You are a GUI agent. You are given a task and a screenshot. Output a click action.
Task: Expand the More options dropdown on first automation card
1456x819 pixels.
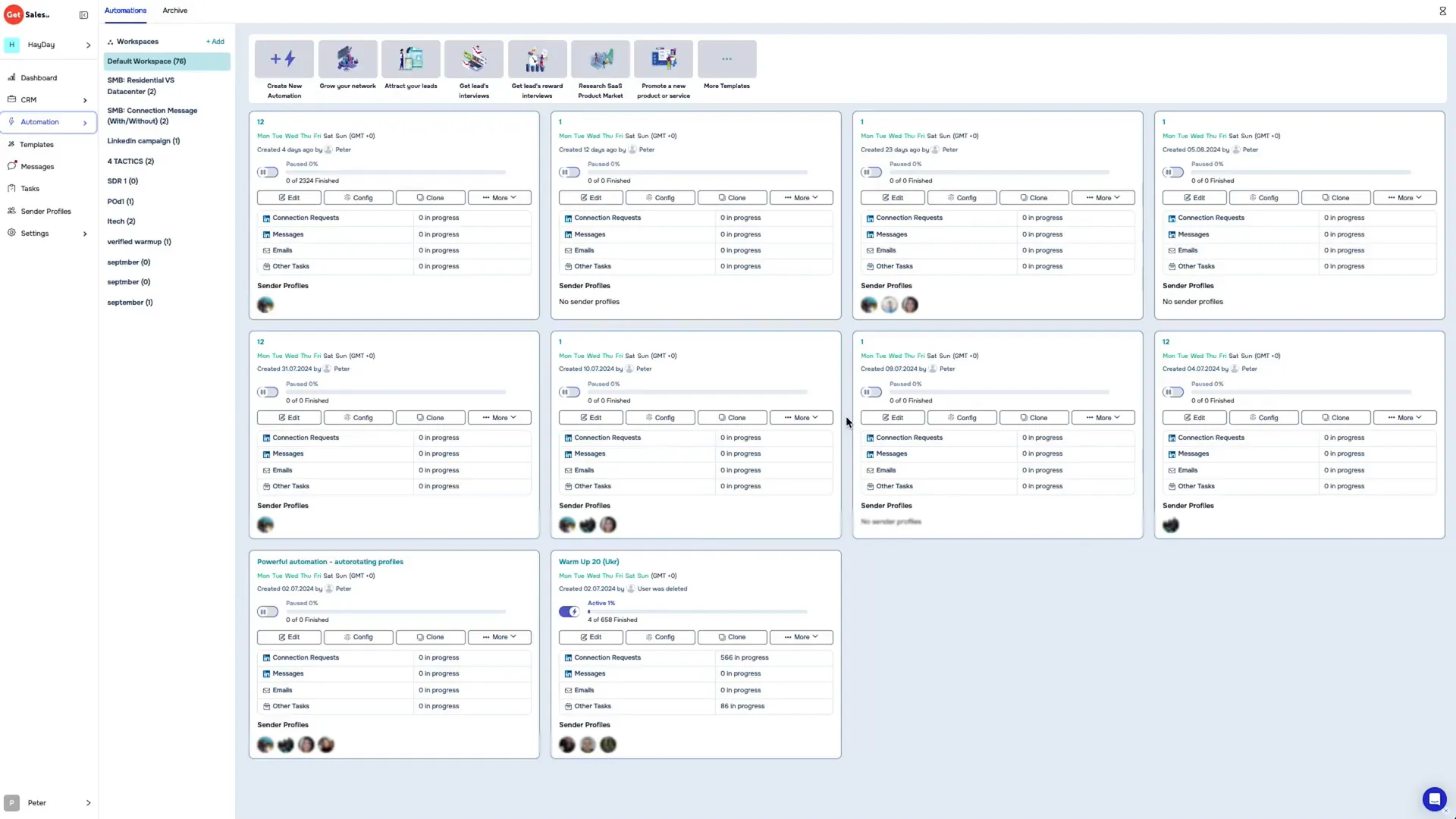(498, 197)
